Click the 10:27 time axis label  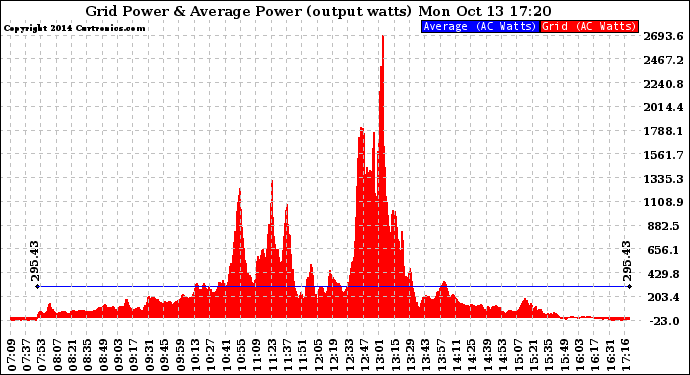click(x=209, y=354)
